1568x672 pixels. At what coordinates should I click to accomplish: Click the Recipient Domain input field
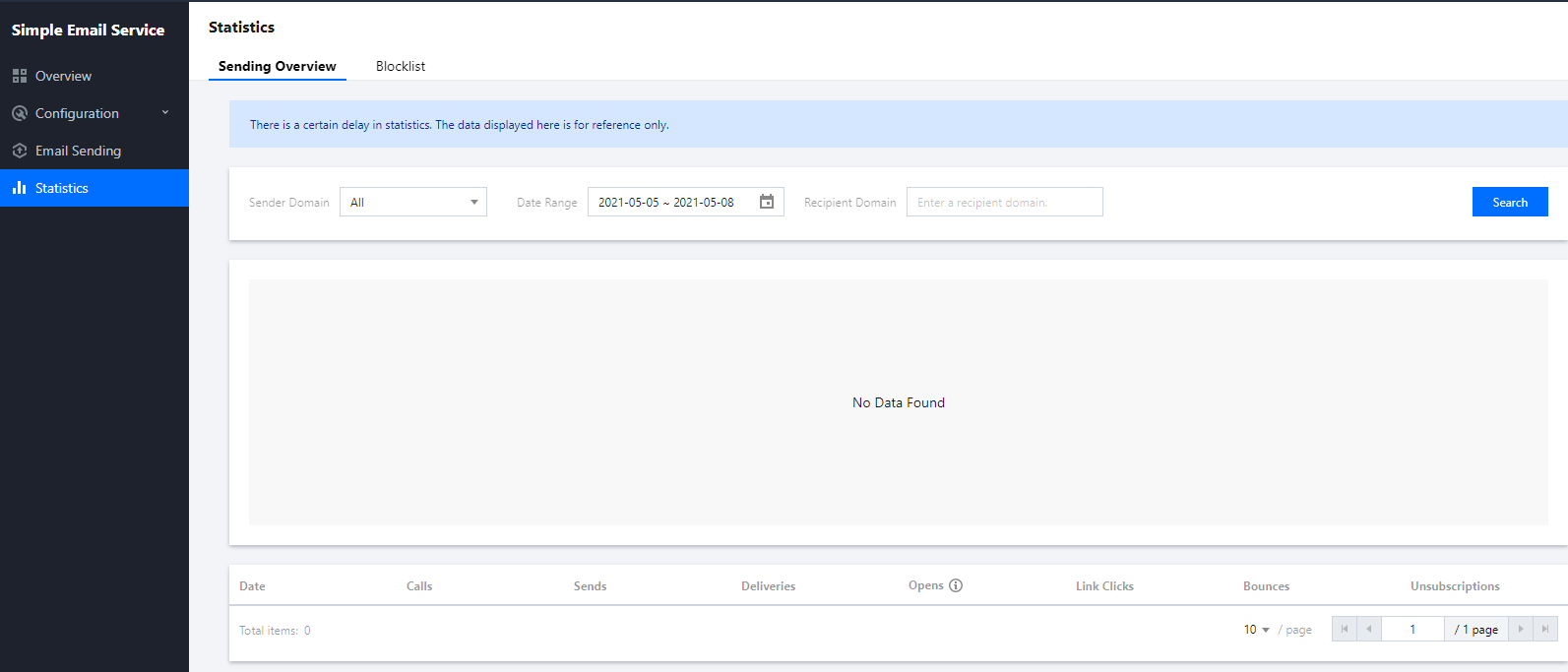pyautogui.click(x=1005, y=202)
